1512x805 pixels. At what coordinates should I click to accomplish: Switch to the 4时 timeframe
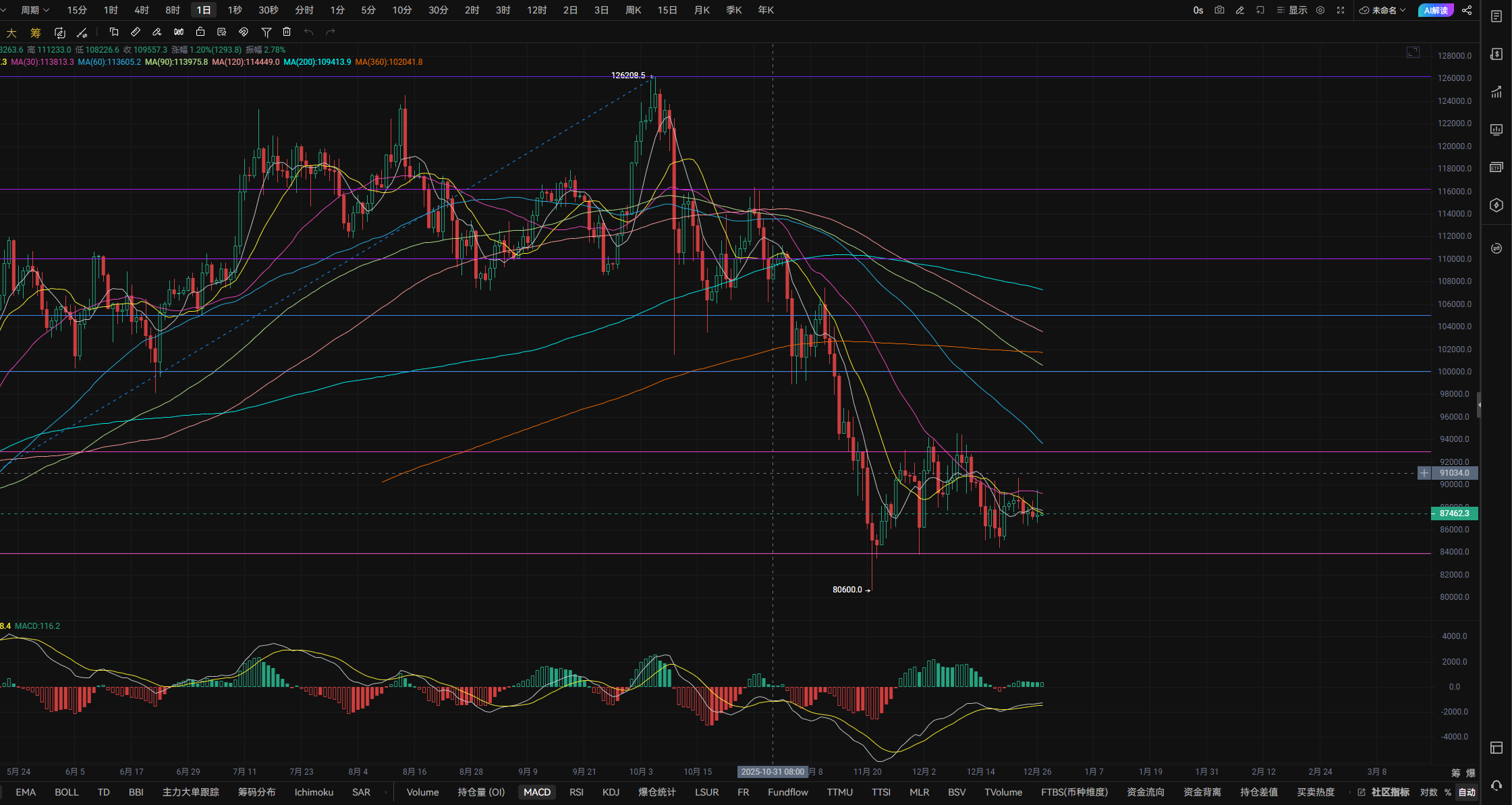point(142,10)
